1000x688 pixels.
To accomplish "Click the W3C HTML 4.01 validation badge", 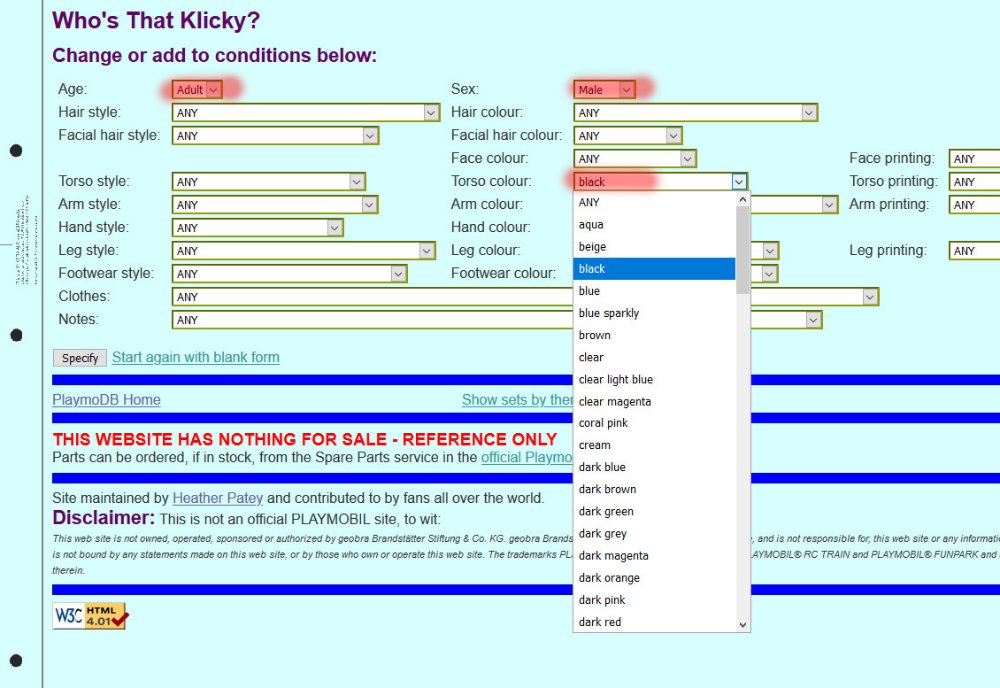I will [90, 616].
